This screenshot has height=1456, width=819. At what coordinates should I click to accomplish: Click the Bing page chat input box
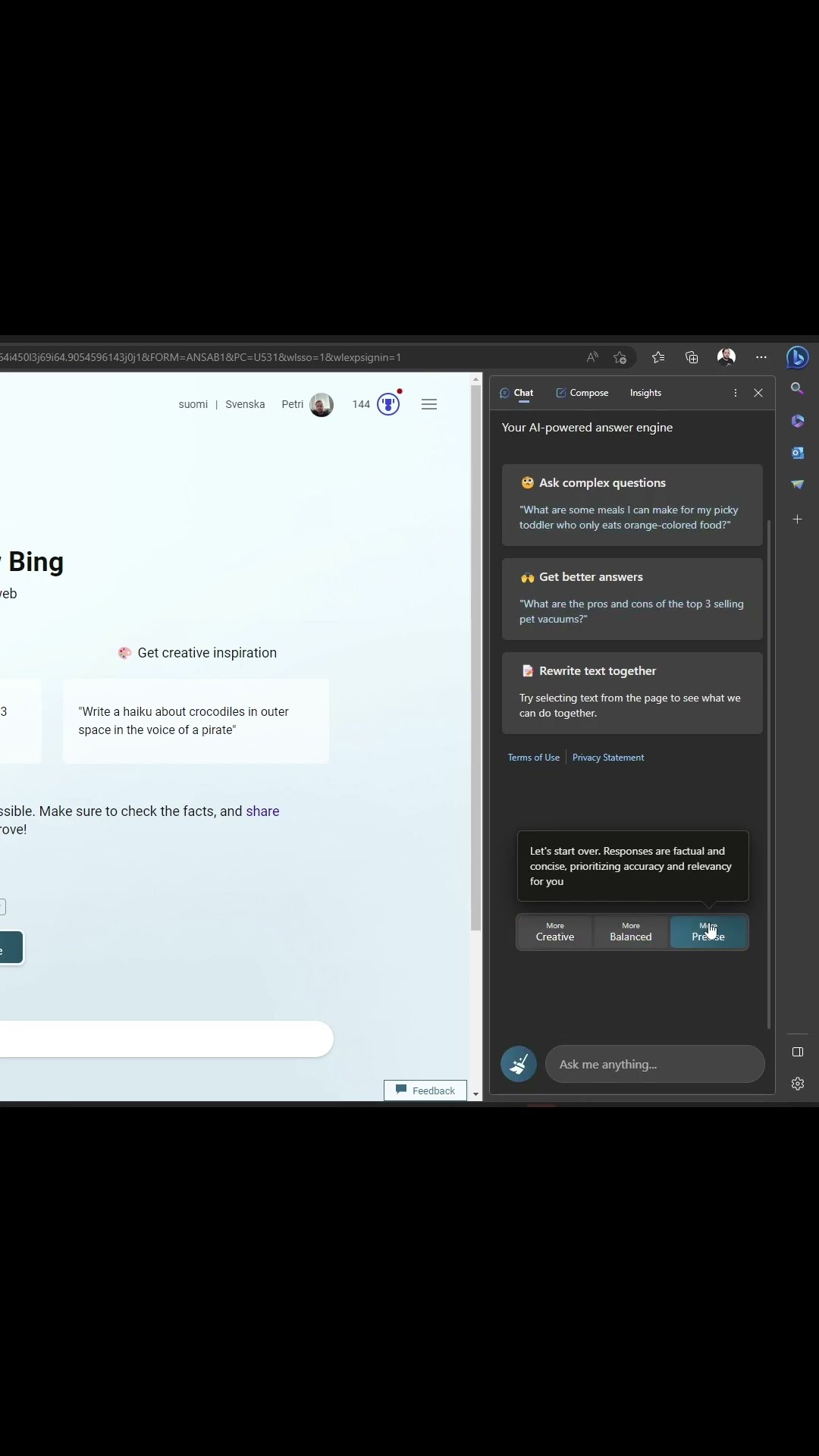coord(166,1039)
